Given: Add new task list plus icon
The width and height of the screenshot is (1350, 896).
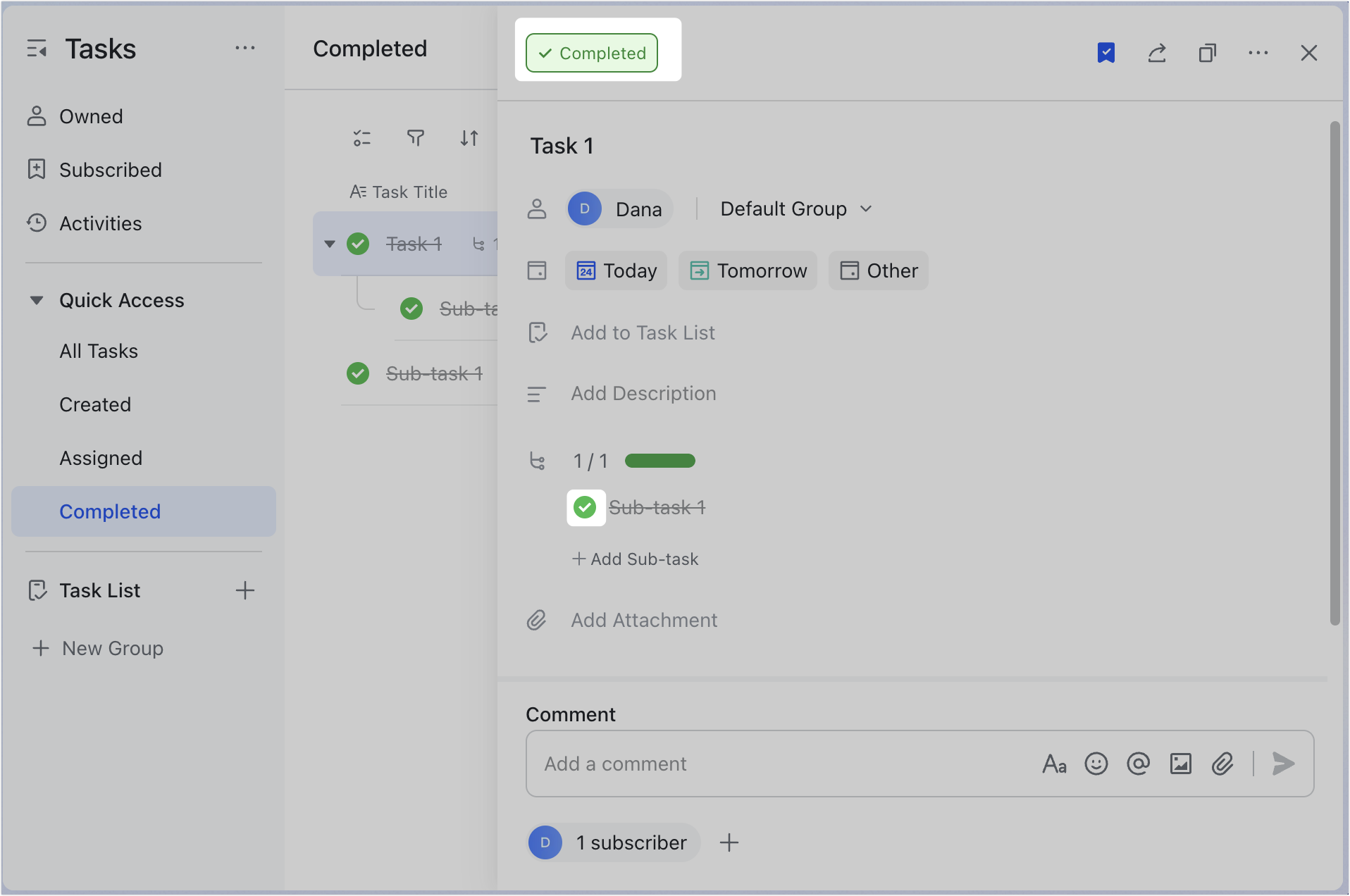Looking at the screenshot, I should (x=245, y=590).
